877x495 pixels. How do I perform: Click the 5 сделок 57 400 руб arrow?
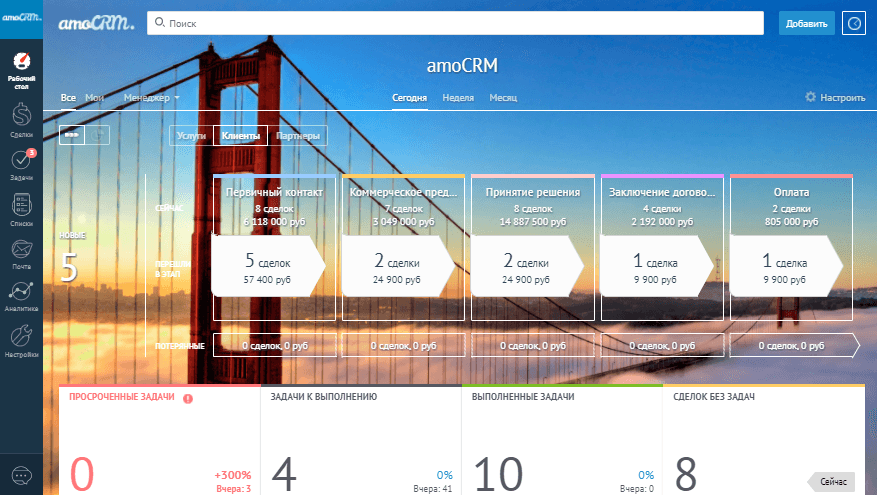coord(268,266)
